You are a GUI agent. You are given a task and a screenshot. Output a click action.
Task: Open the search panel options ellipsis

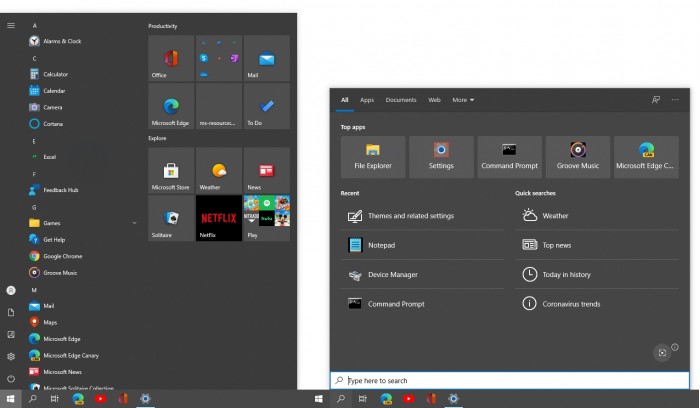pyautogui.click(x=675, y=100)
